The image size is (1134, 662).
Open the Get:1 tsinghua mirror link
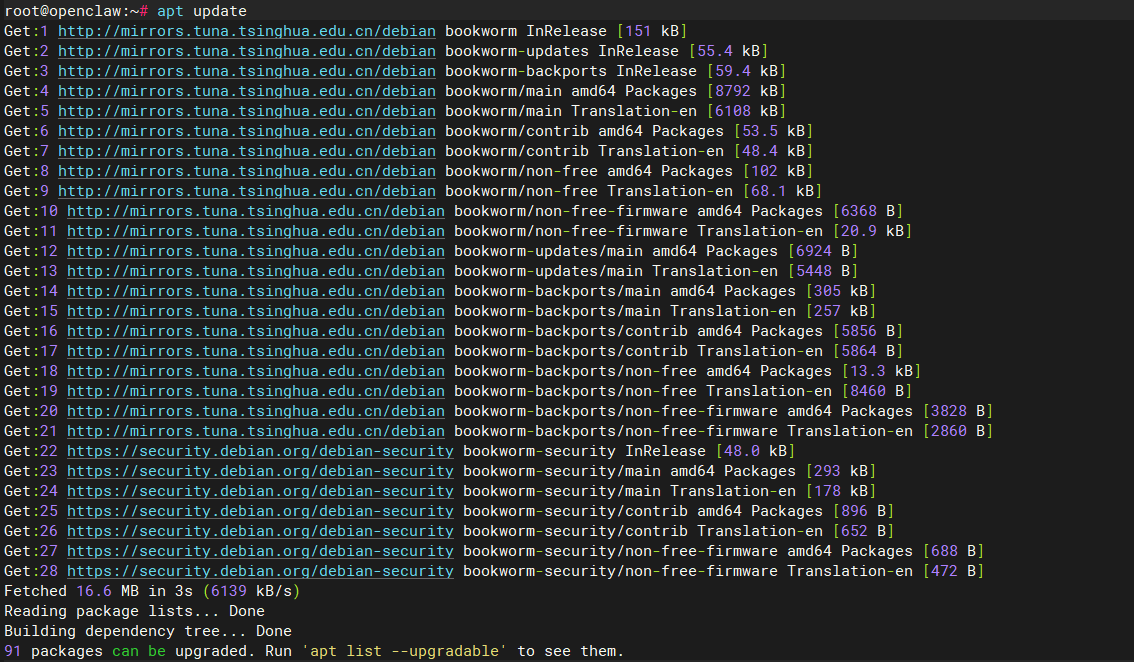(247, 31)
